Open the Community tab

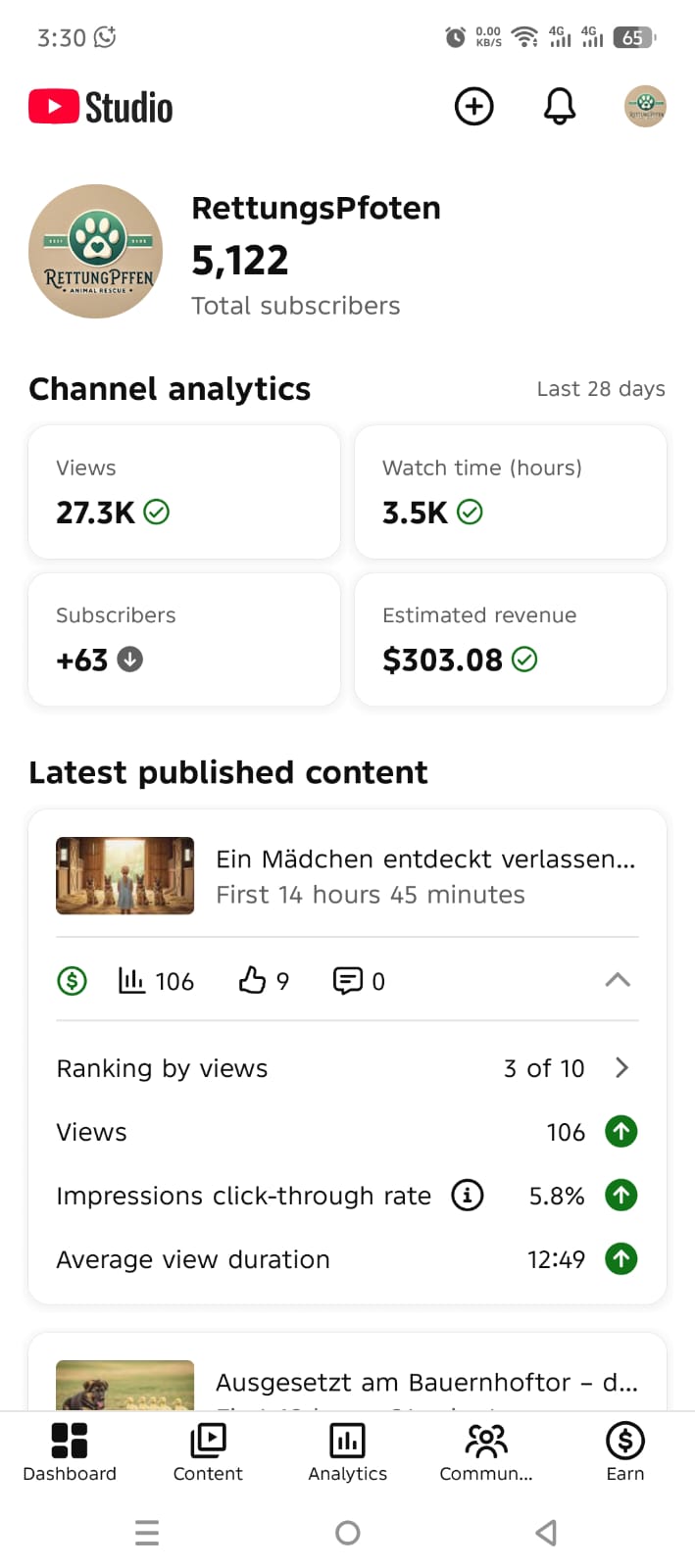point(486,1451)
